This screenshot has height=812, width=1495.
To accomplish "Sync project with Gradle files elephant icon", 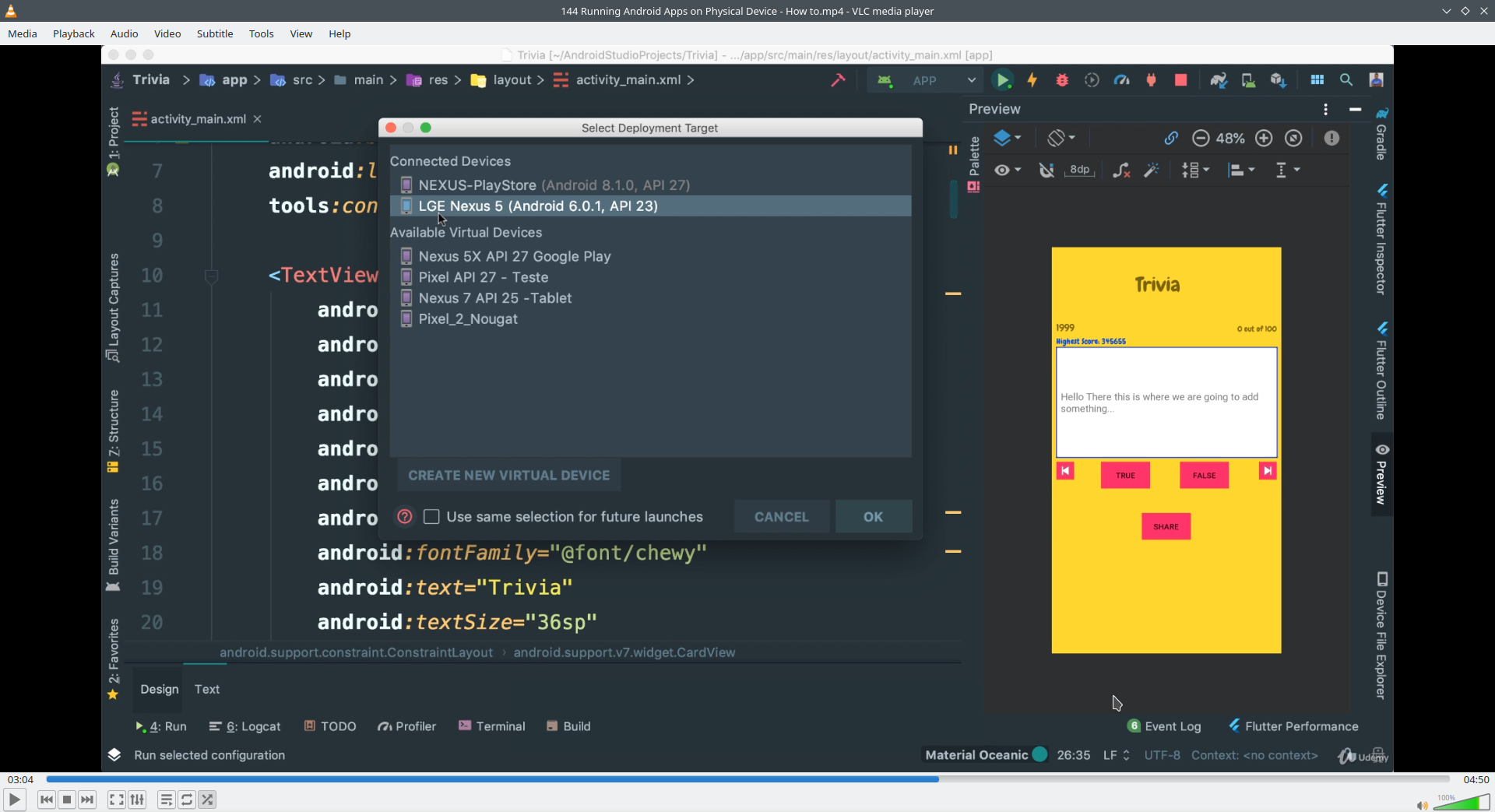I will coord(1219,80).
